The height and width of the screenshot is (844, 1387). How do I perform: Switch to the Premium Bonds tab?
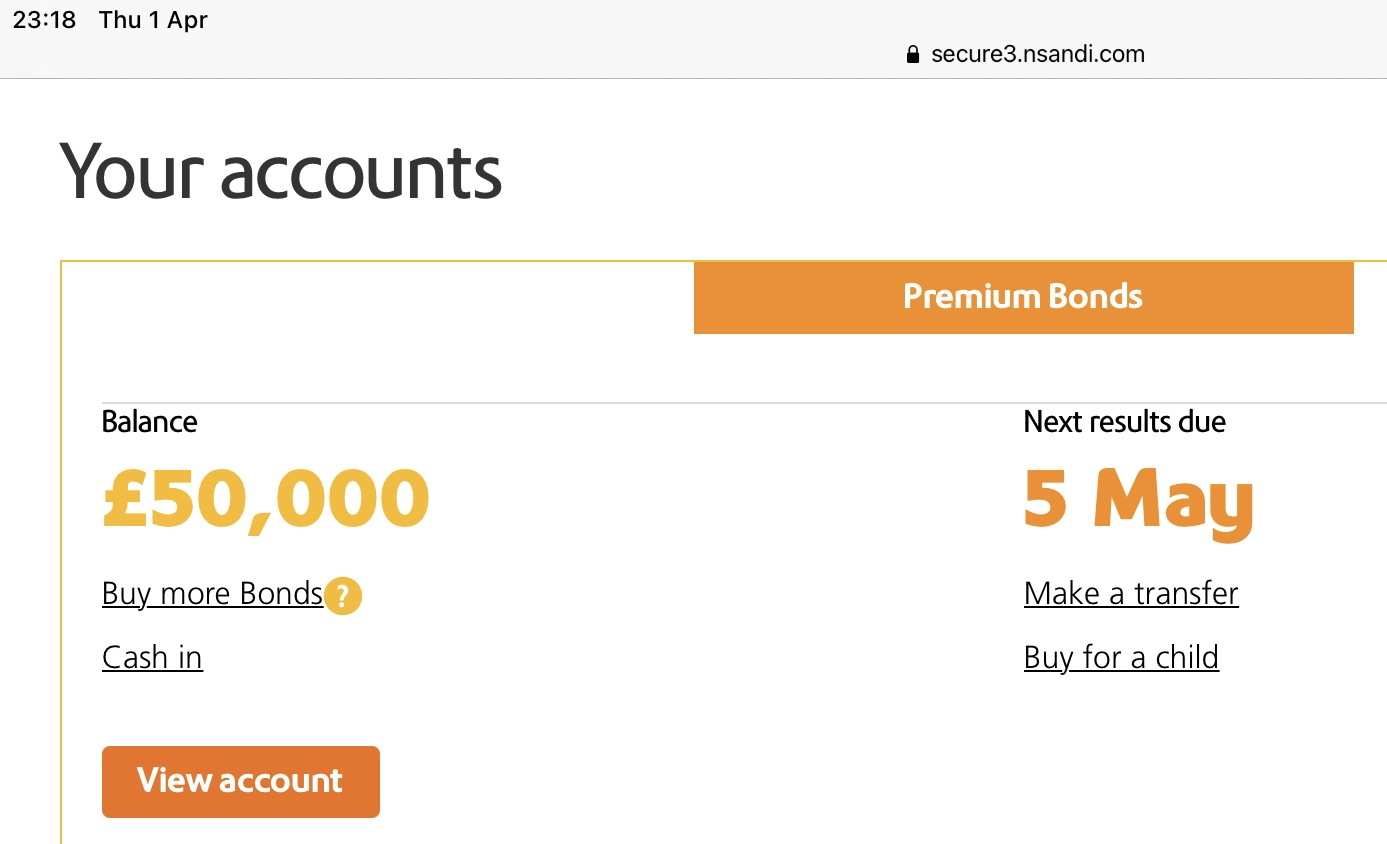1023,297
